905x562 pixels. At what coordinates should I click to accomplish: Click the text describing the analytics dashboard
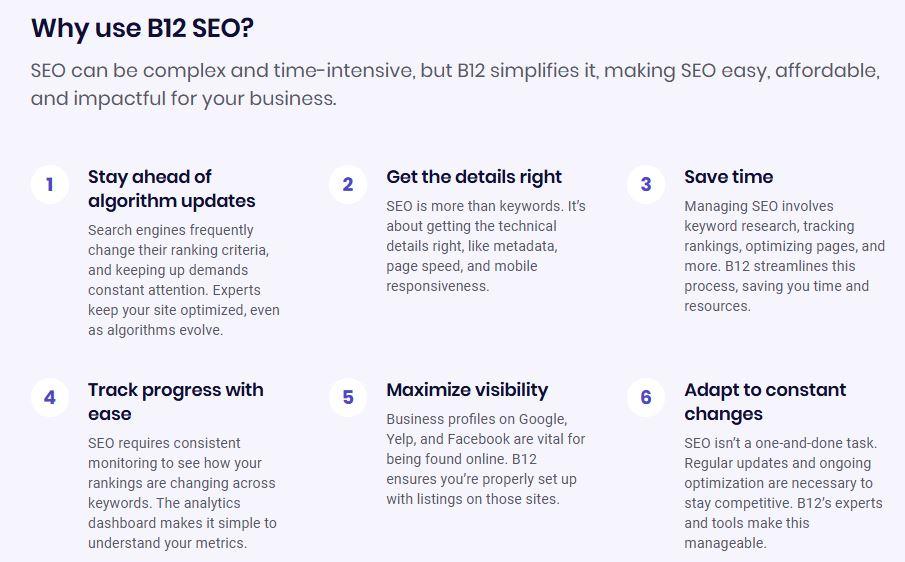182,493
